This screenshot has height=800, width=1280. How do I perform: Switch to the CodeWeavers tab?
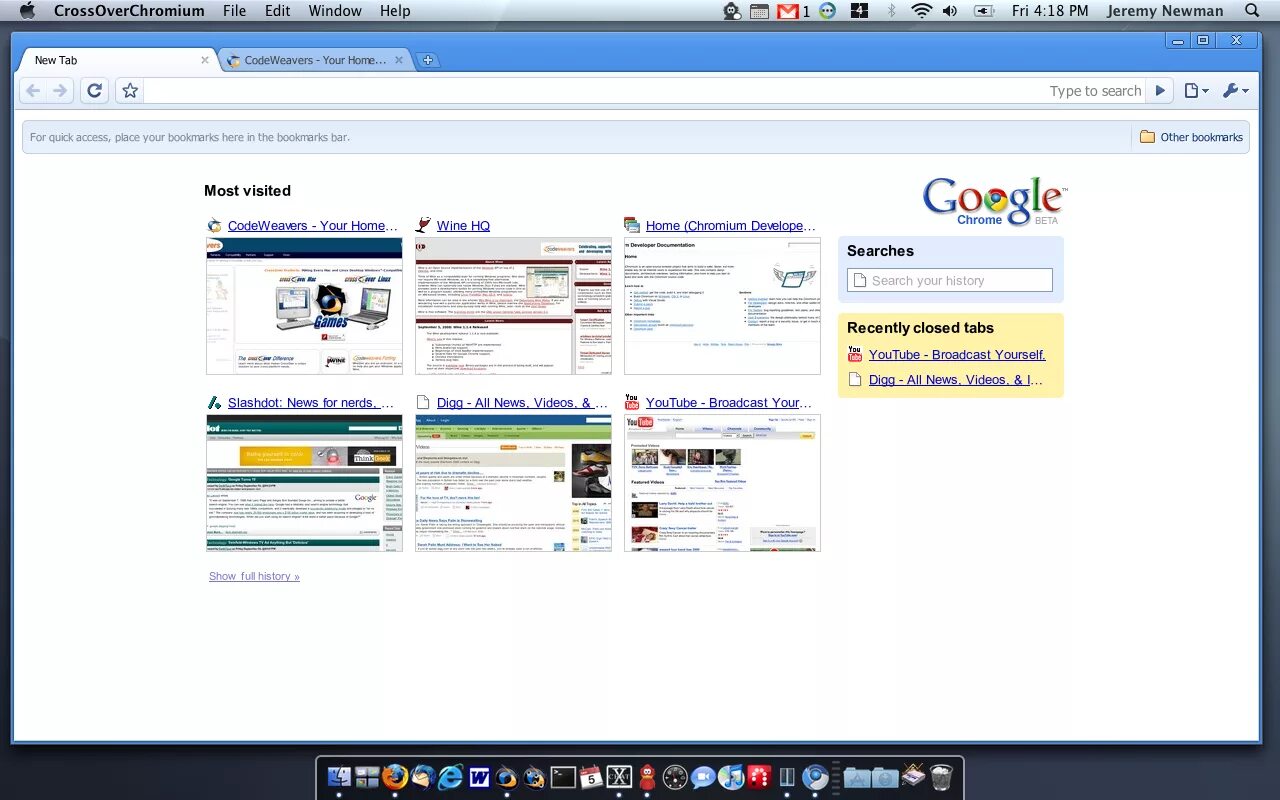click(x=315, y=60)
